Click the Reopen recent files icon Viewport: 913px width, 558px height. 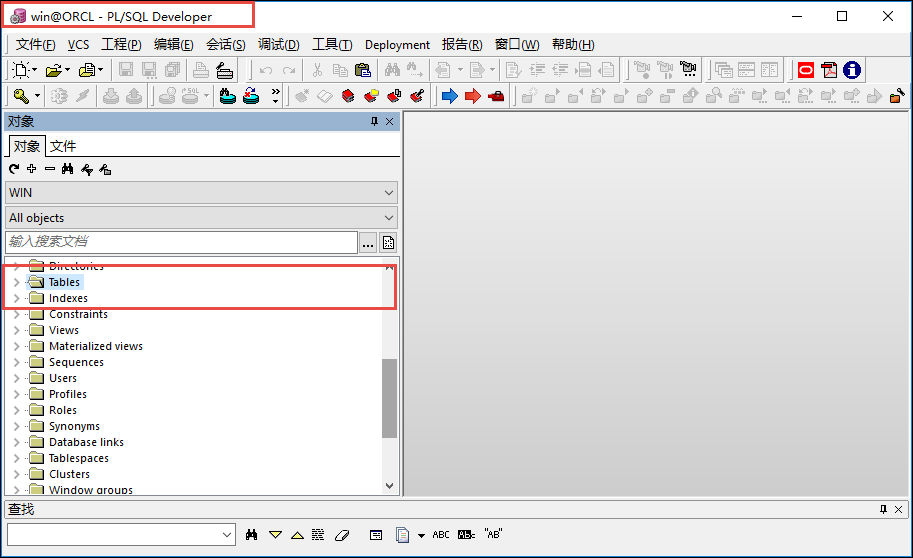pos(87,70)
